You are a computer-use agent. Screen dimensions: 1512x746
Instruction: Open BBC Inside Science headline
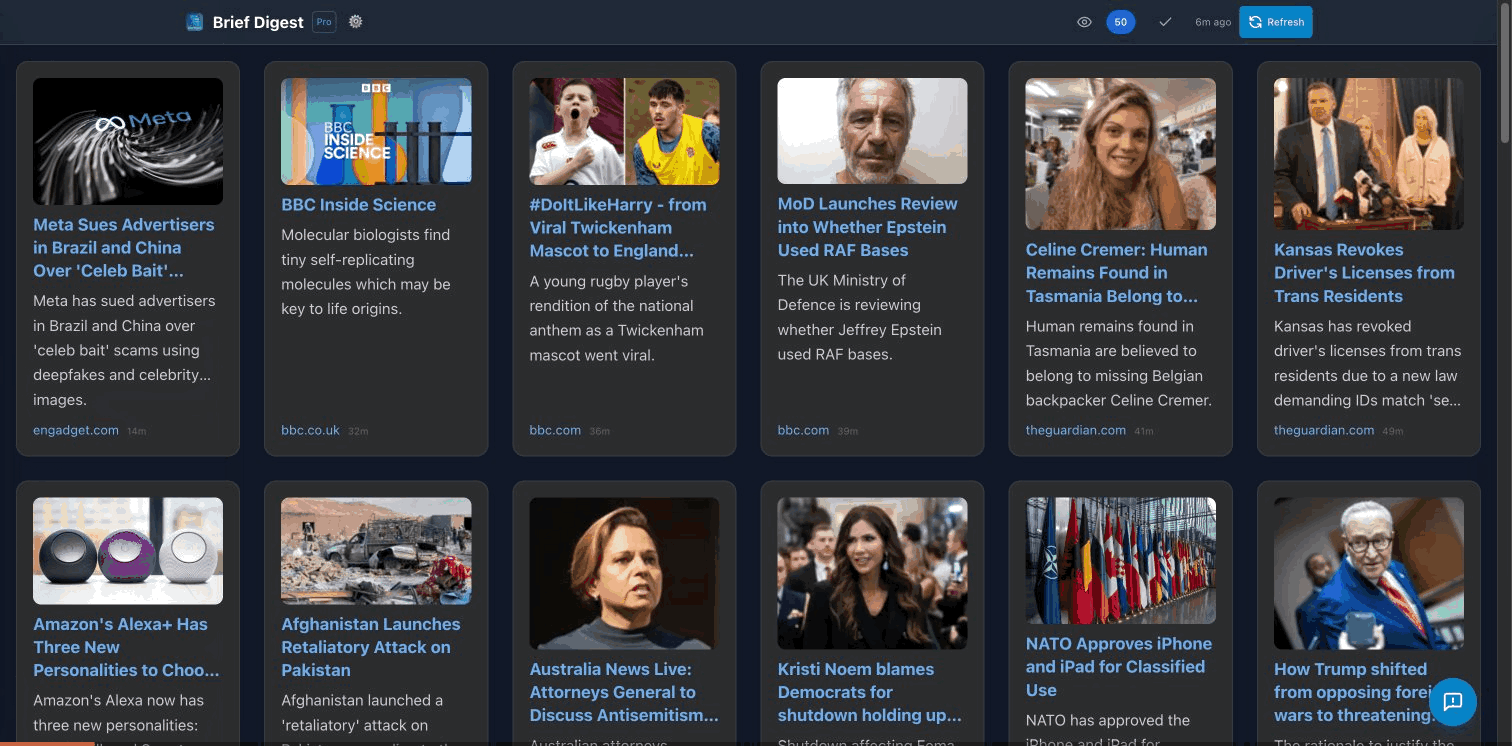click(x=358, y=205)
